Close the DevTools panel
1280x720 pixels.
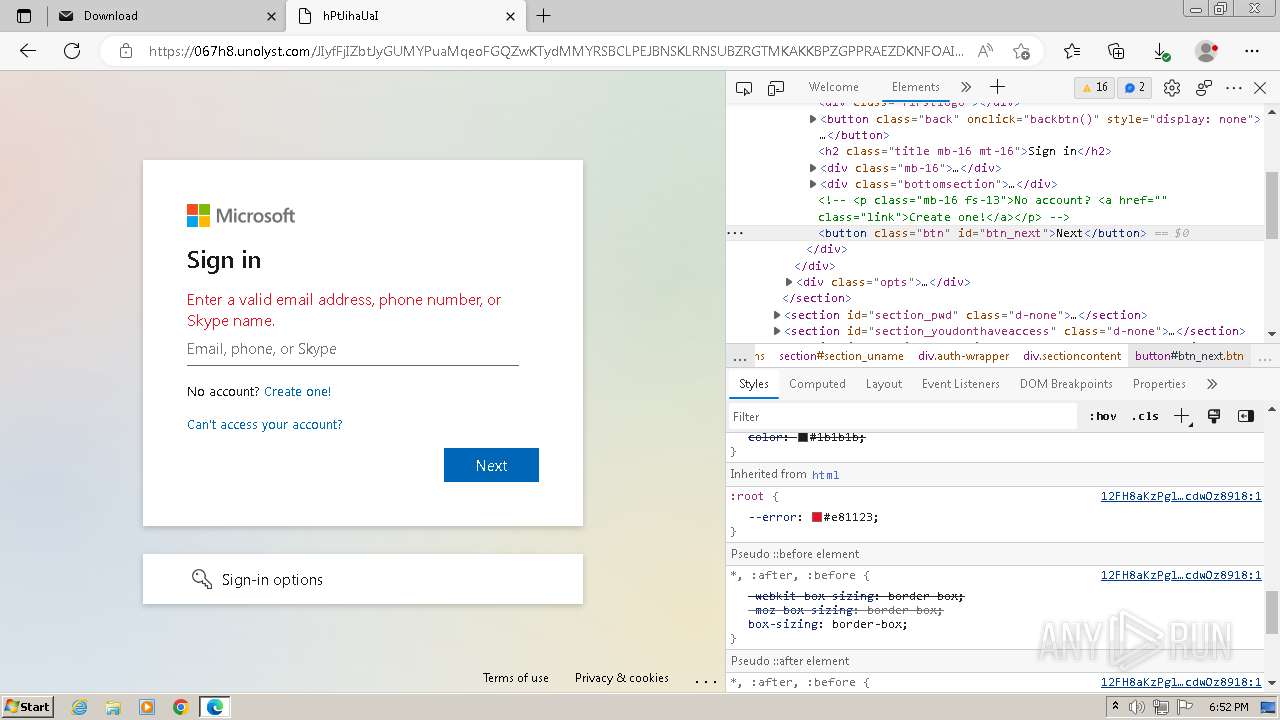1260,88
